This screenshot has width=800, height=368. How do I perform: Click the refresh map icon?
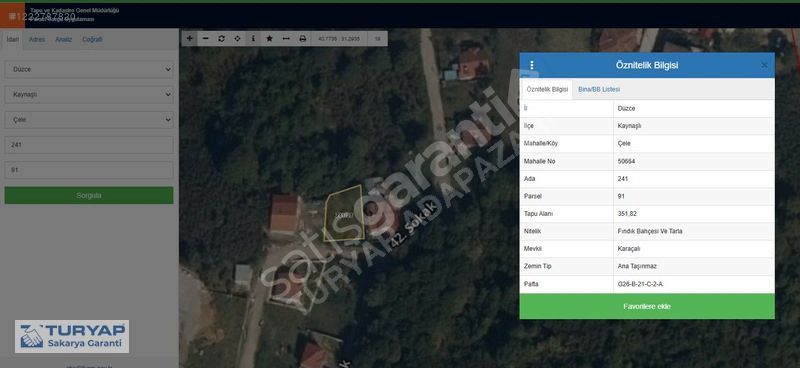point(221,38)
